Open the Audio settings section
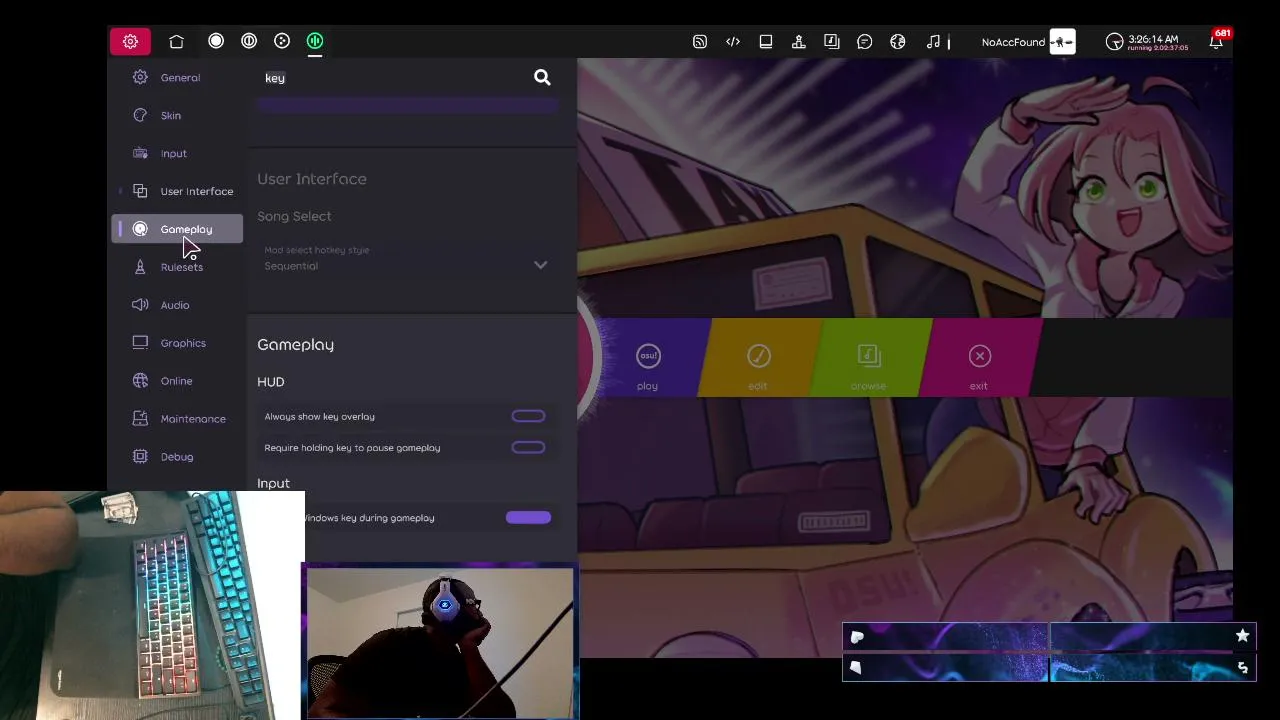This screenshot has height=720, width=1280. tap(177, 305)
